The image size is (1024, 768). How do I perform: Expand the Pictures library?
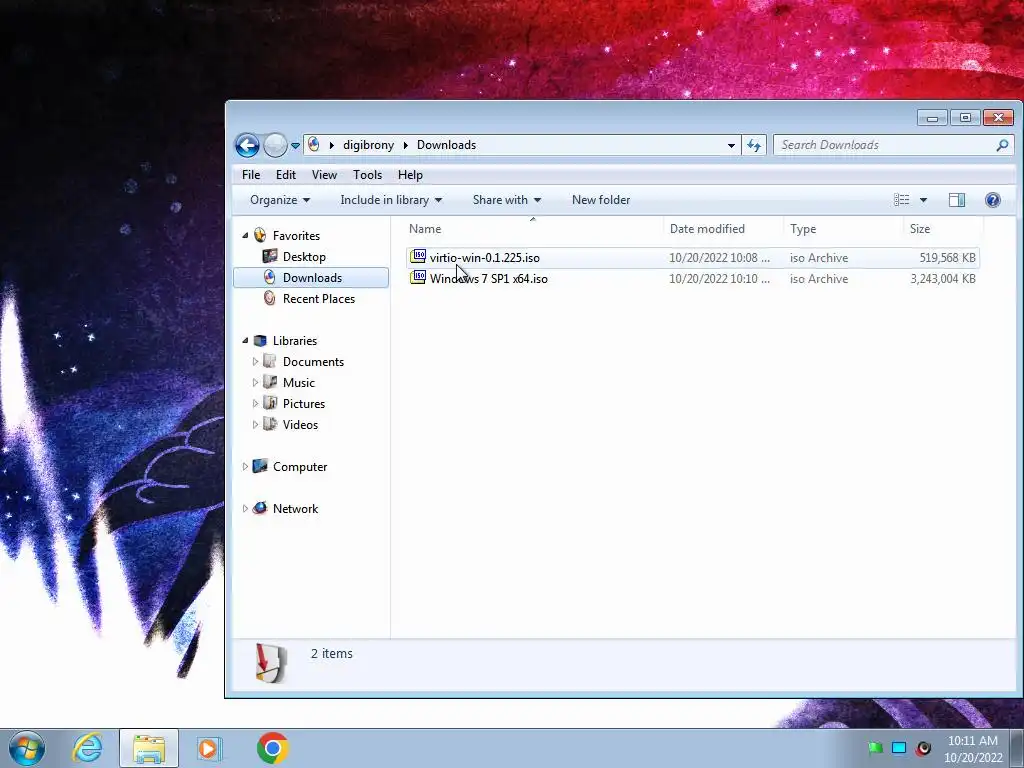click(x=255, y=403)
